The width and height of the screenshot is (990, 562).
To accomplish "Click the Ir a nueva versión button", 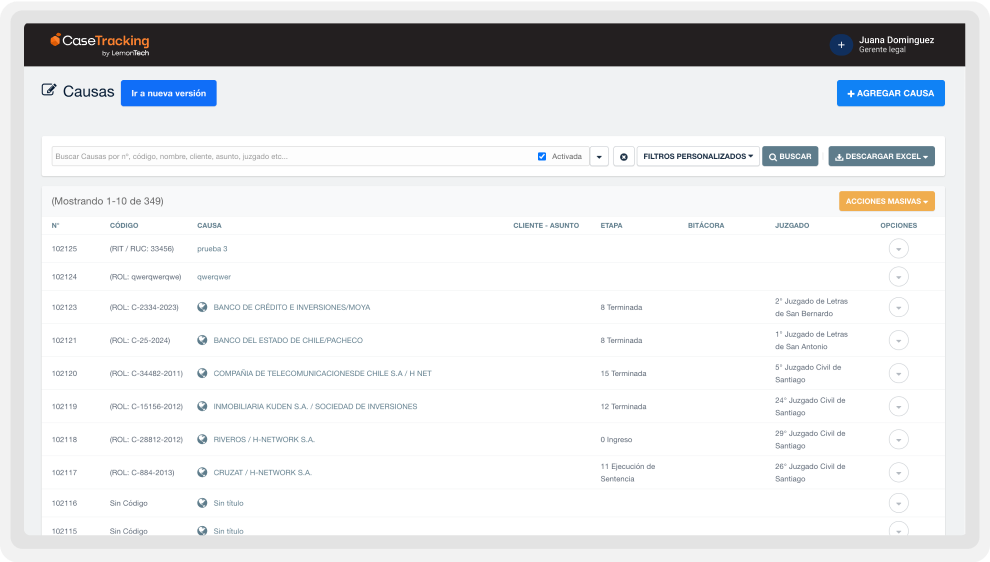I will (168, 93).
